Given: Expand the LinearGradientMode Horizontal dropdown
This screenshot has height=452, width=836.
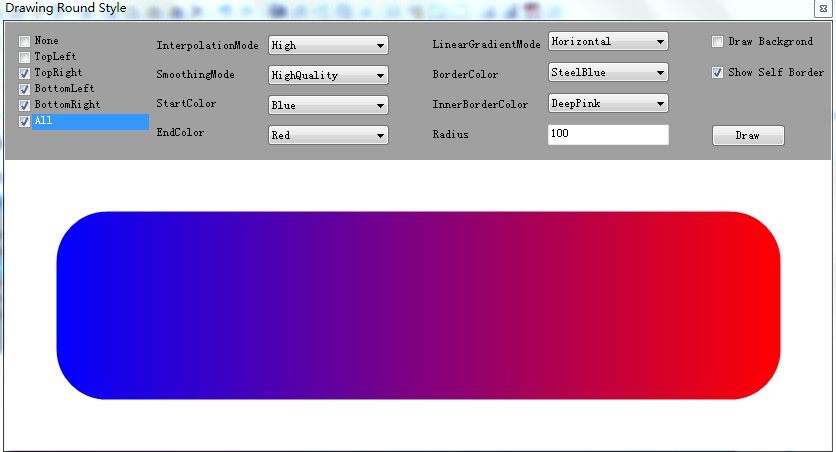Looking at the screenshot, I should point(608,42).
